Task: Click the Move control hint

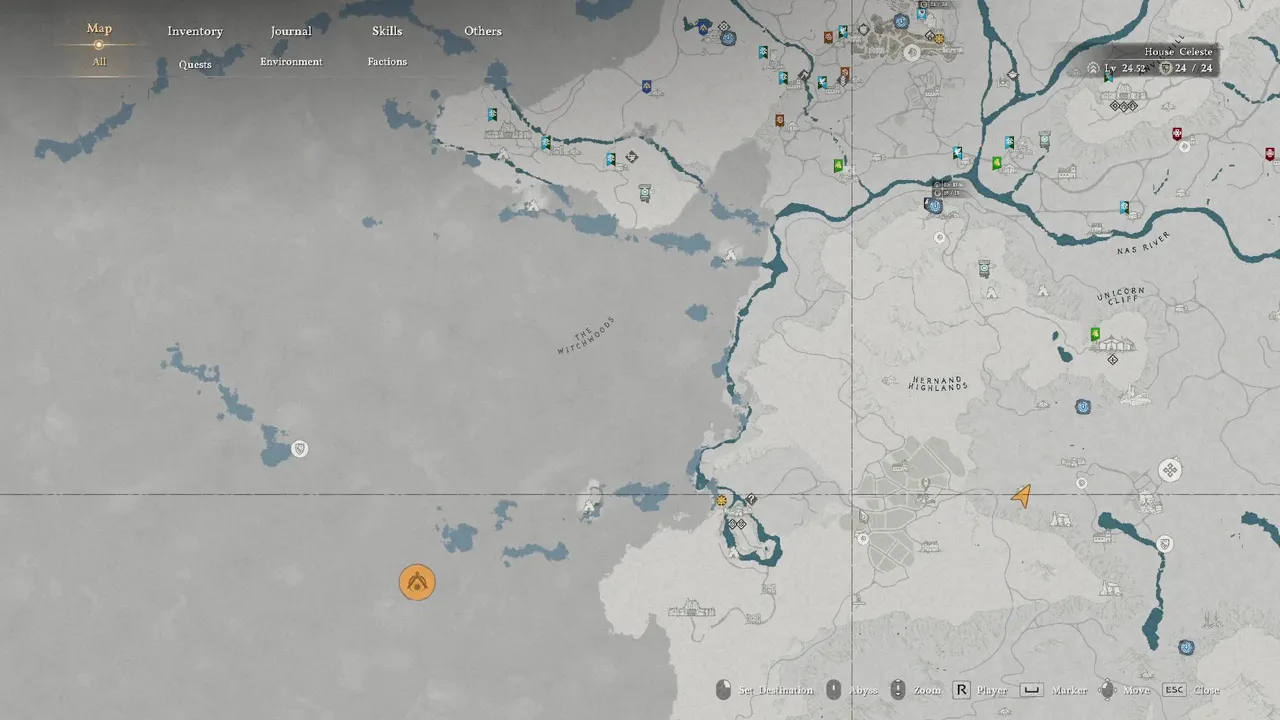Action: tap(1136, 690)
